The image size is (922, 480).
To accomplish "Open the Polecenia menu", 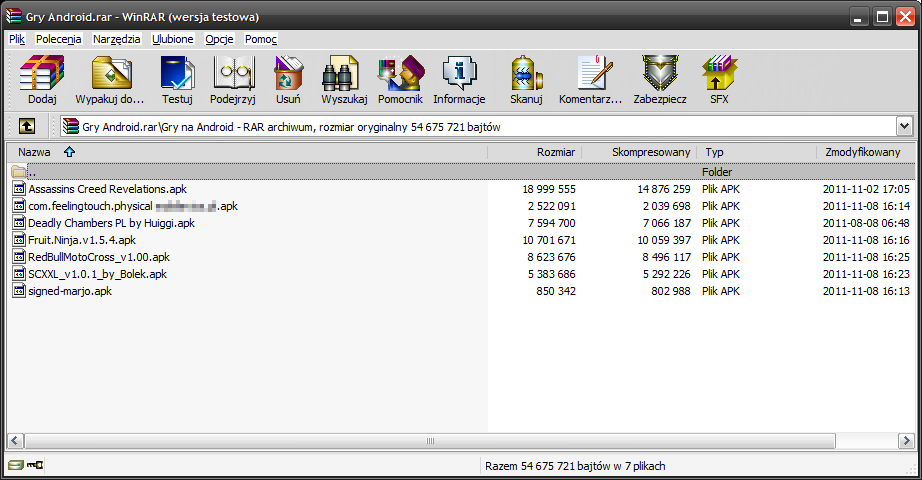I will click(59, 39).
